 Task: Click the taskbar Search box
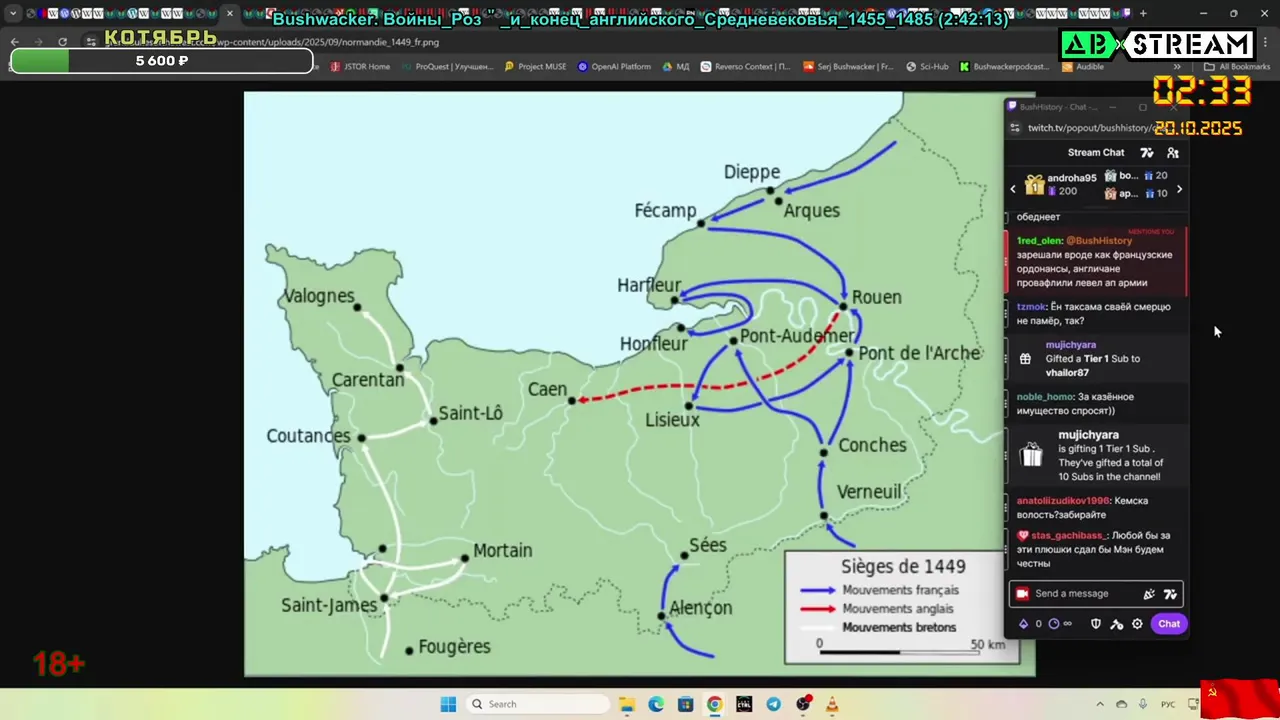pyautogui.click(x=538, y=704)
